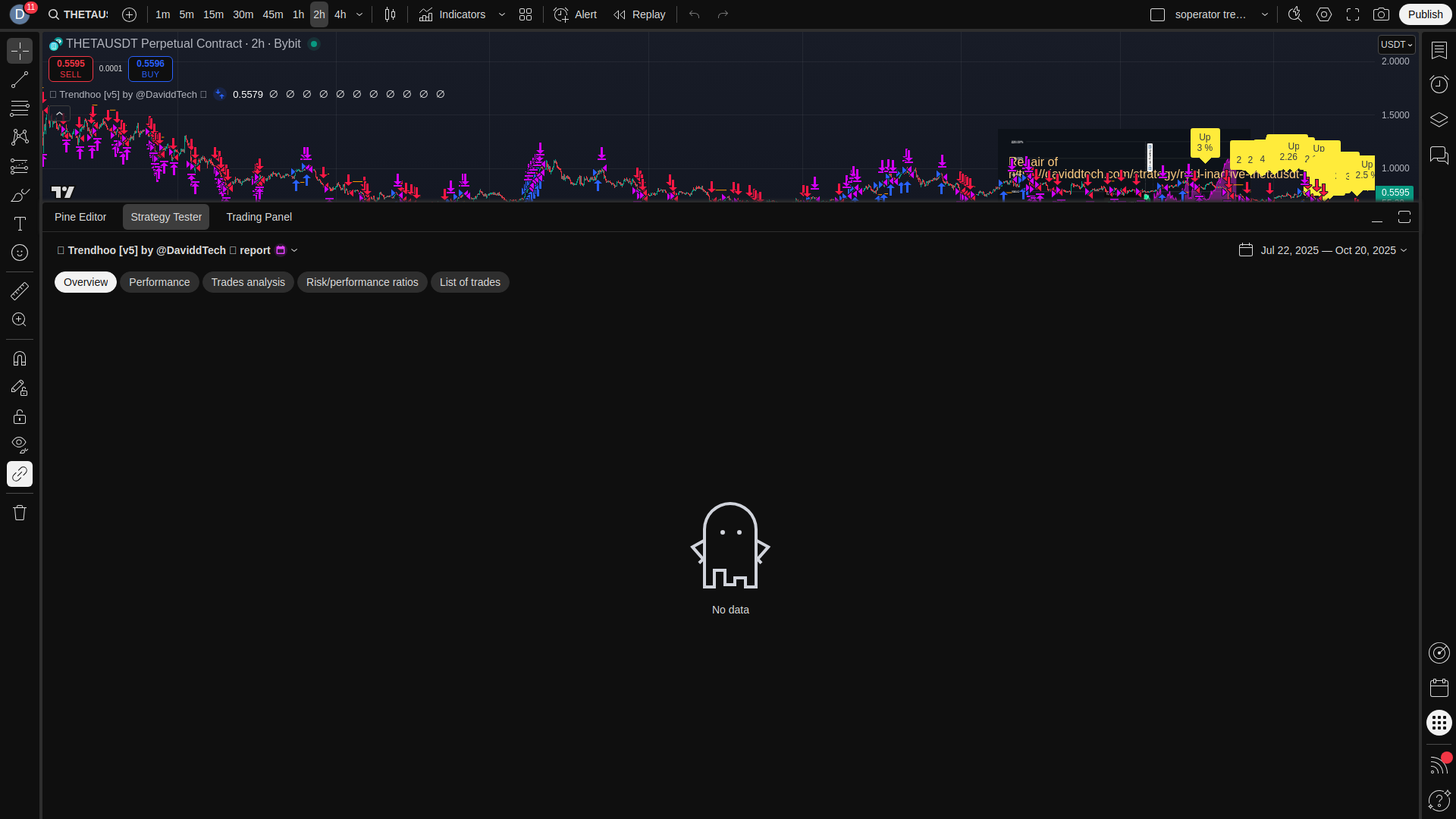Click the Publish button
The image size is (1456, 819).
pos(1425,14)
